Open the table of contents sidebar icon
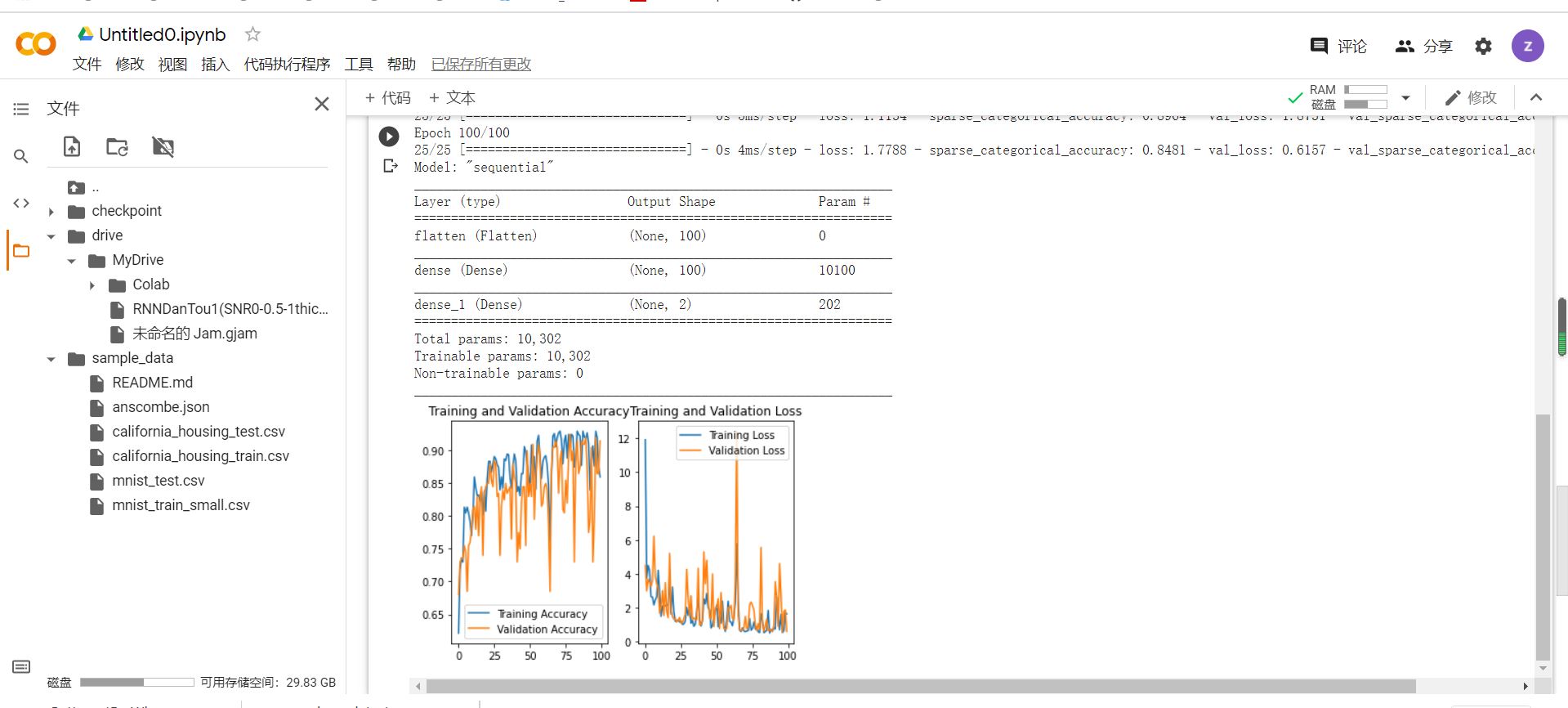 [21, 109]
